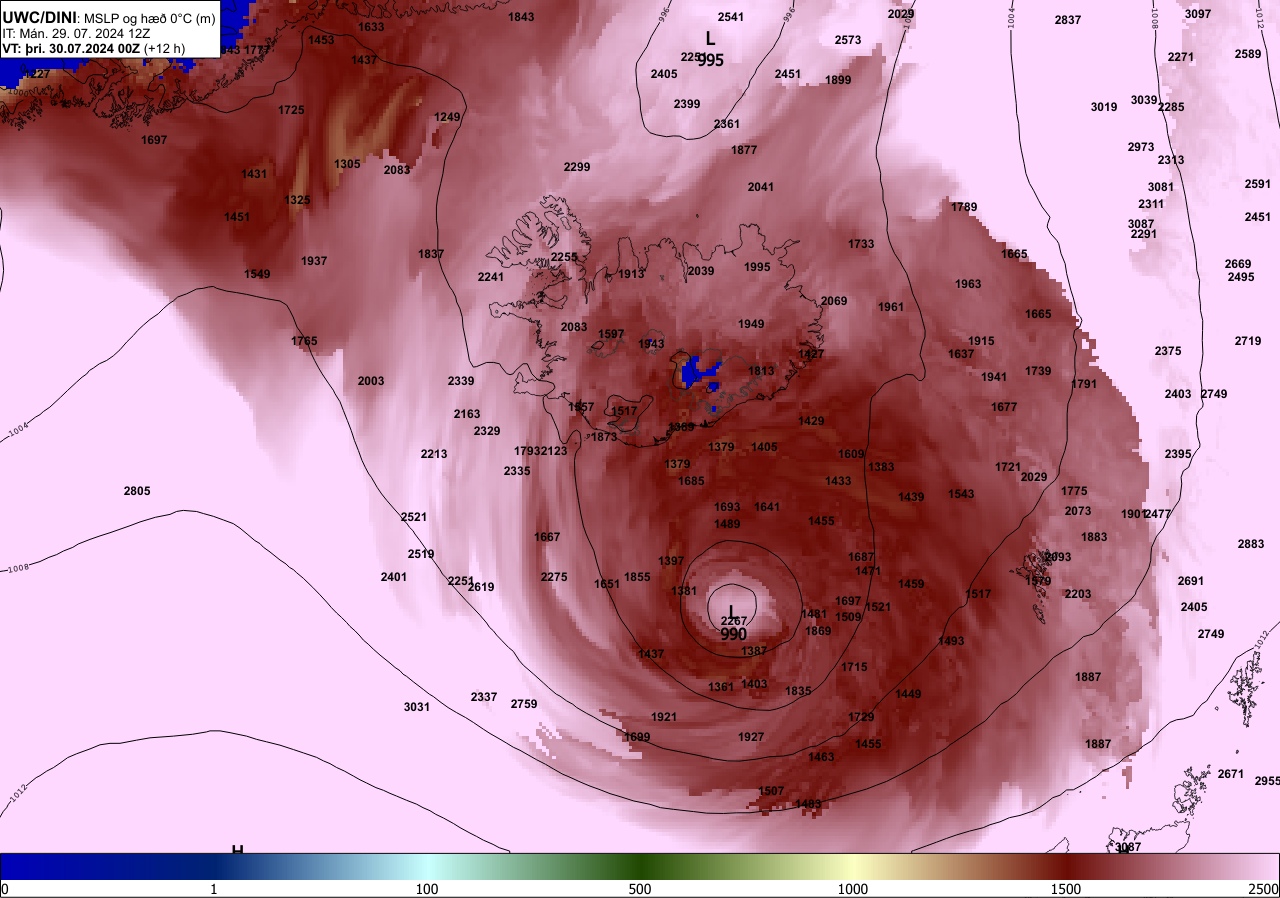Click the height value 1361

(x=721, y=687)
